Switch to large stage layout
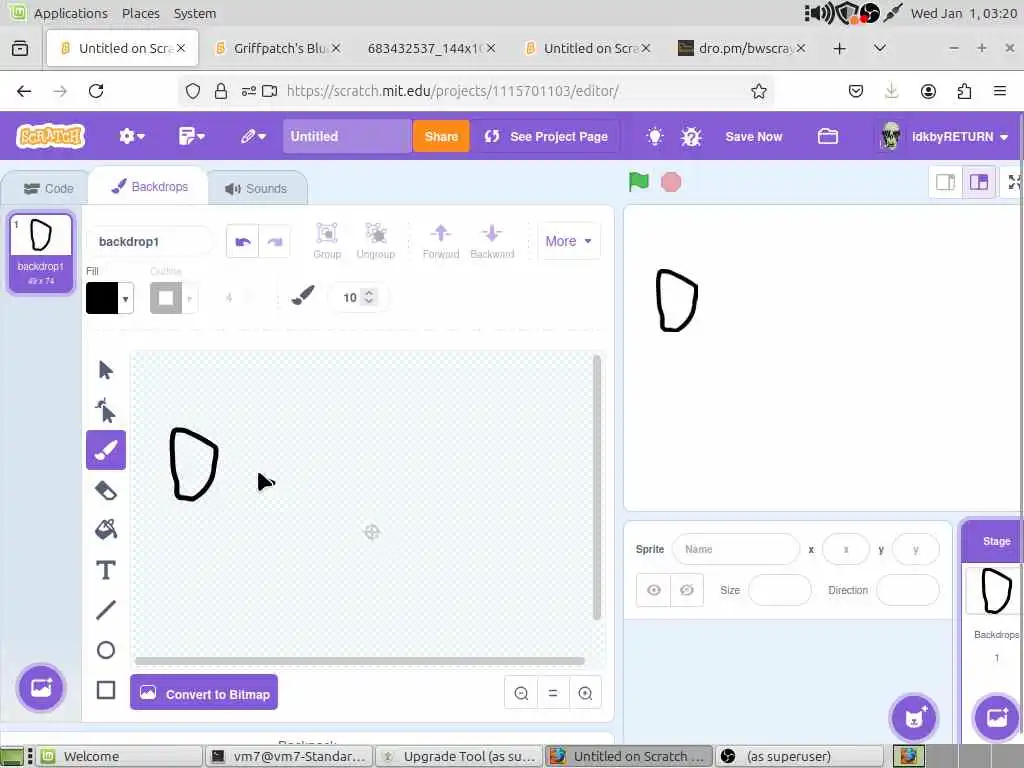 pos(979,182)
